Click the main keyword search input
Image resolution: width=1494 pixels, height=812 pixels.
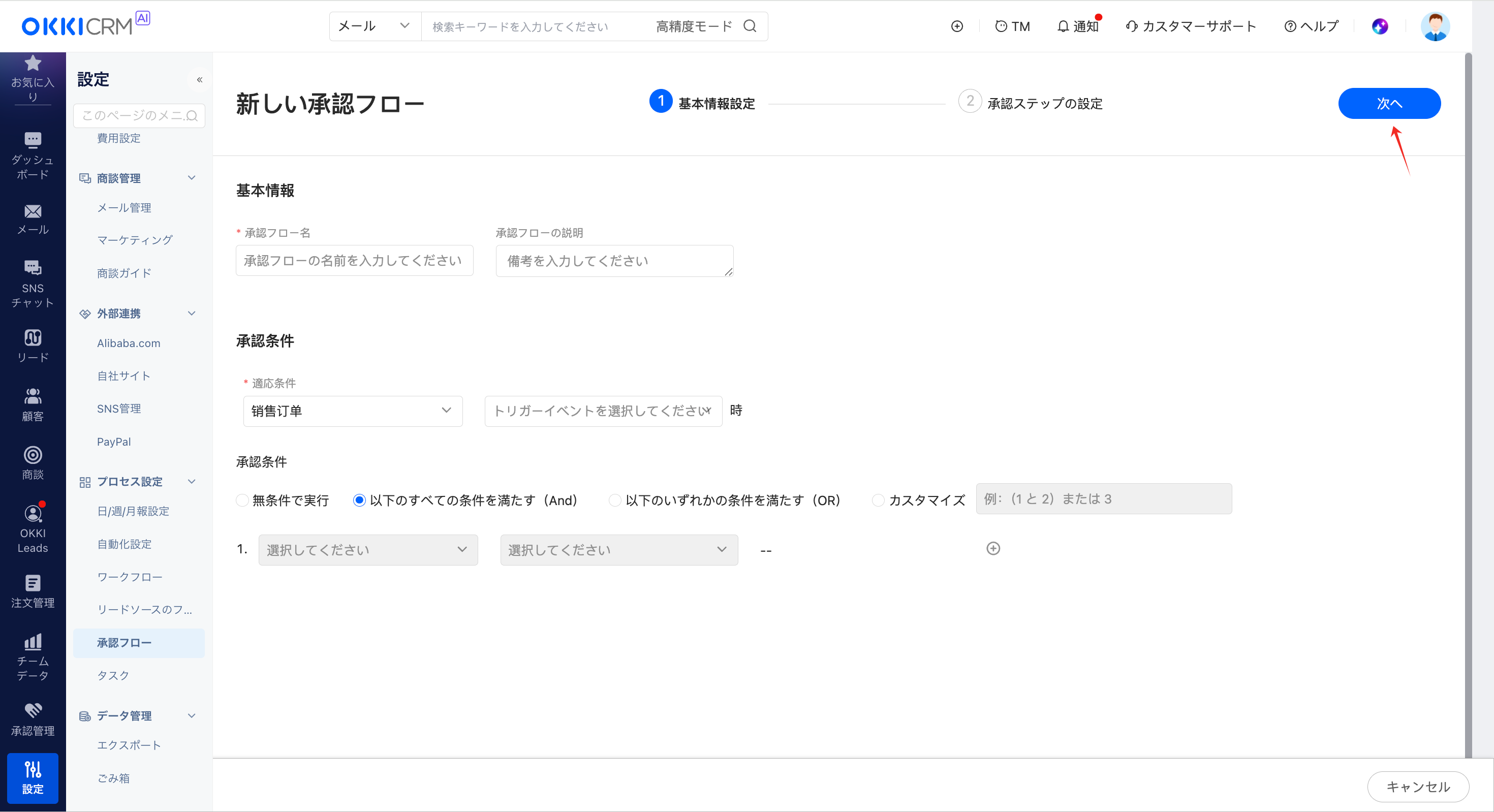(x=534, y=27)
